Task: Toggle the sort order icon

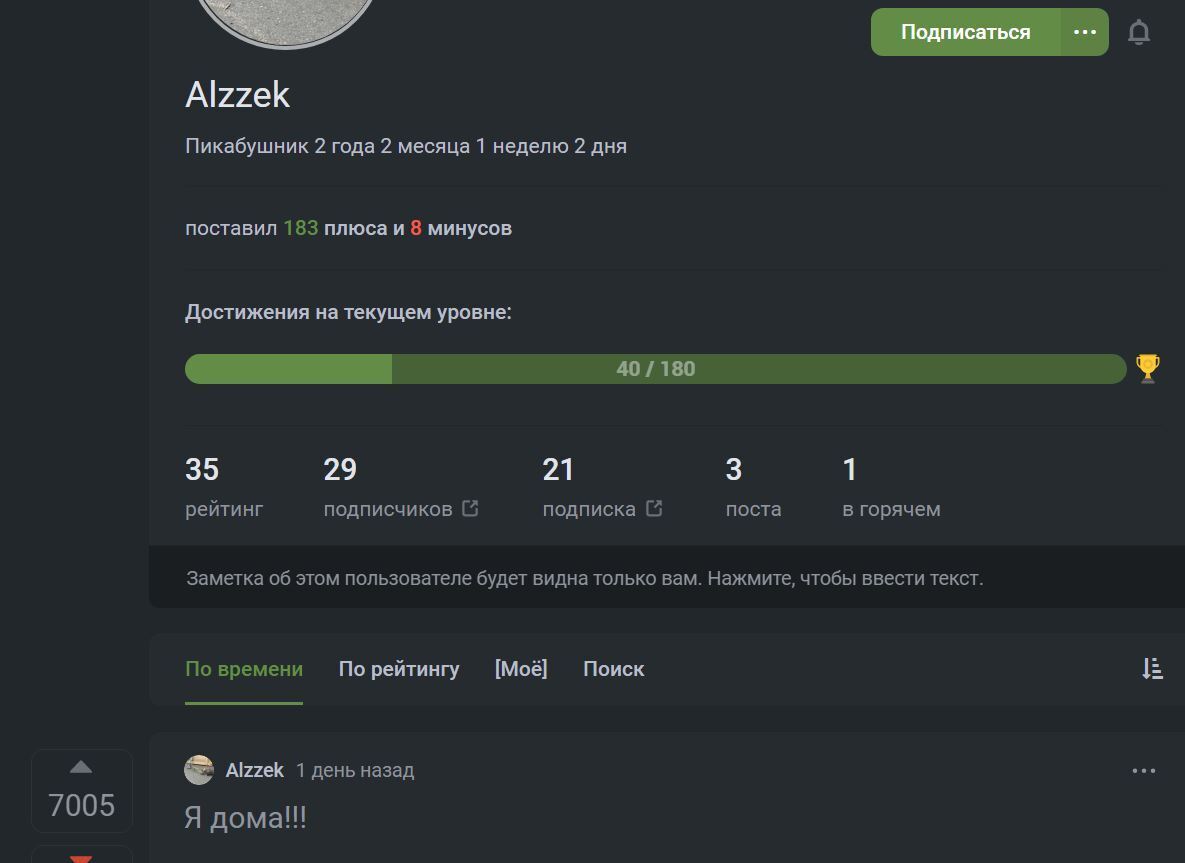Action: pos(1152,669)
